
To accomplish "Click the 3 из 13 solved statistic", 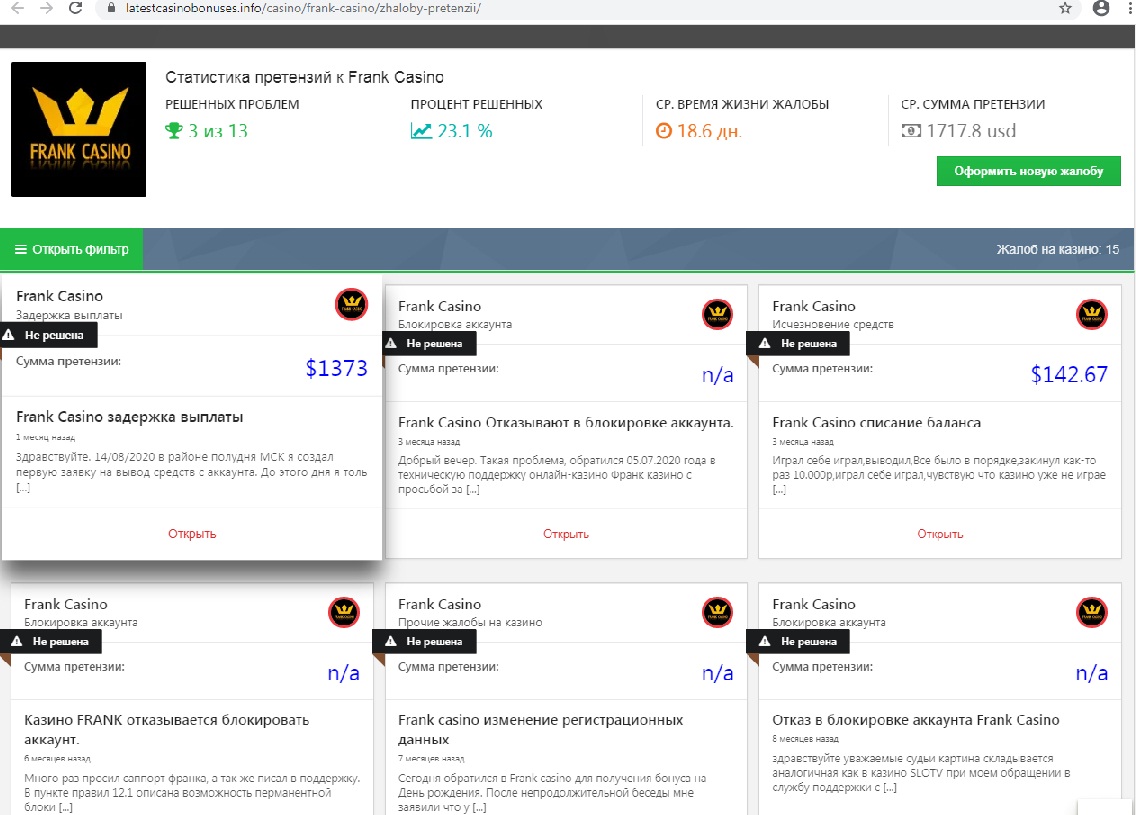I will [218, 131].
